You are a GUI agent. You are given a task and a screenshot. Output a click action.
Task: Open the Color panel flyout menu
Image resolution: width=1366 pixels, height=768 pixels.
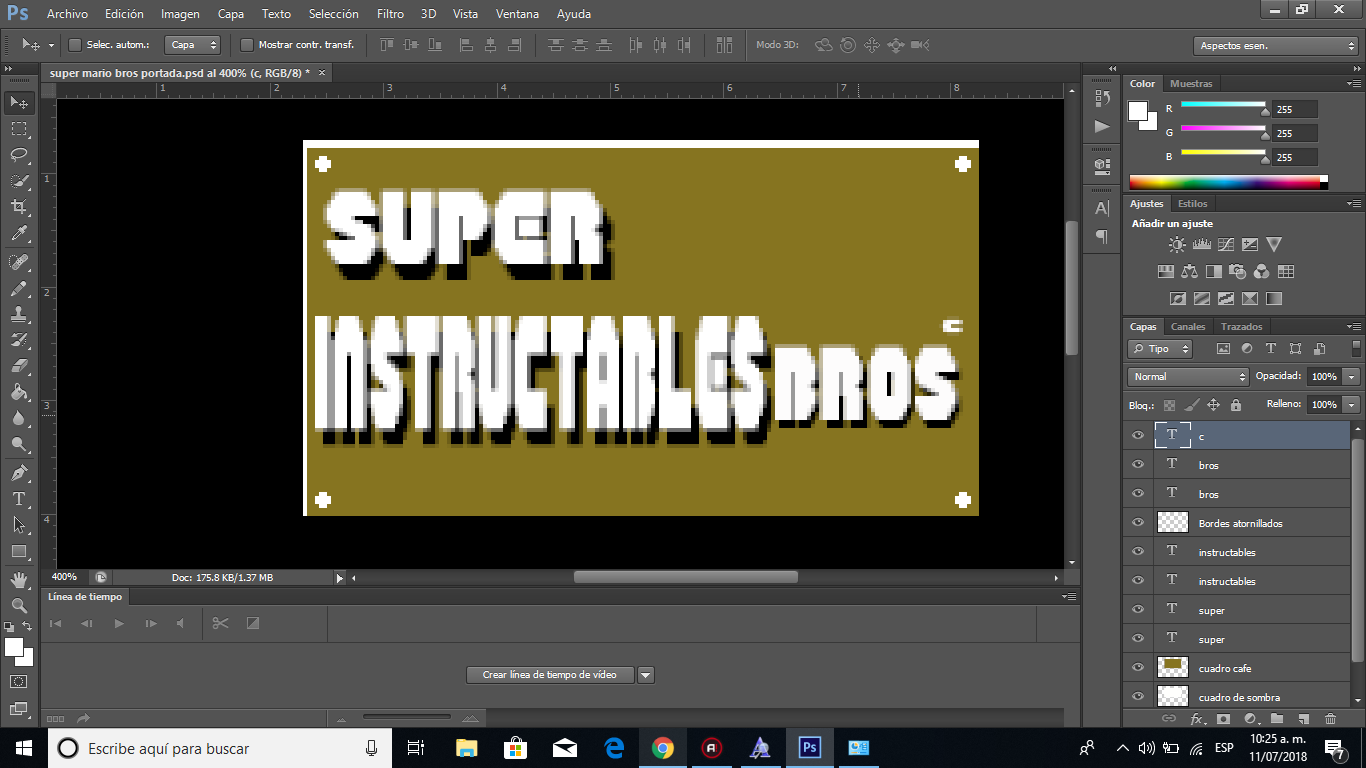pyautogui.click(x=1354, y=84)
